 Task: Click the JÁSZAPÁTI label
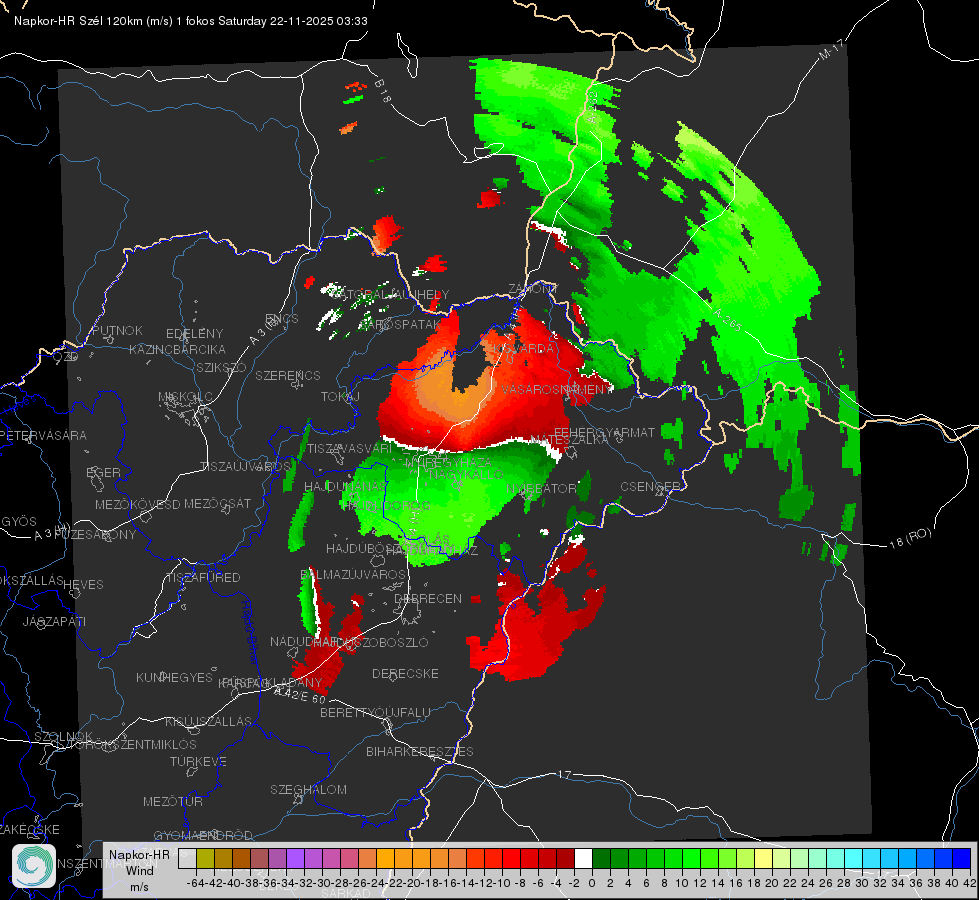[x=54, y=621]
